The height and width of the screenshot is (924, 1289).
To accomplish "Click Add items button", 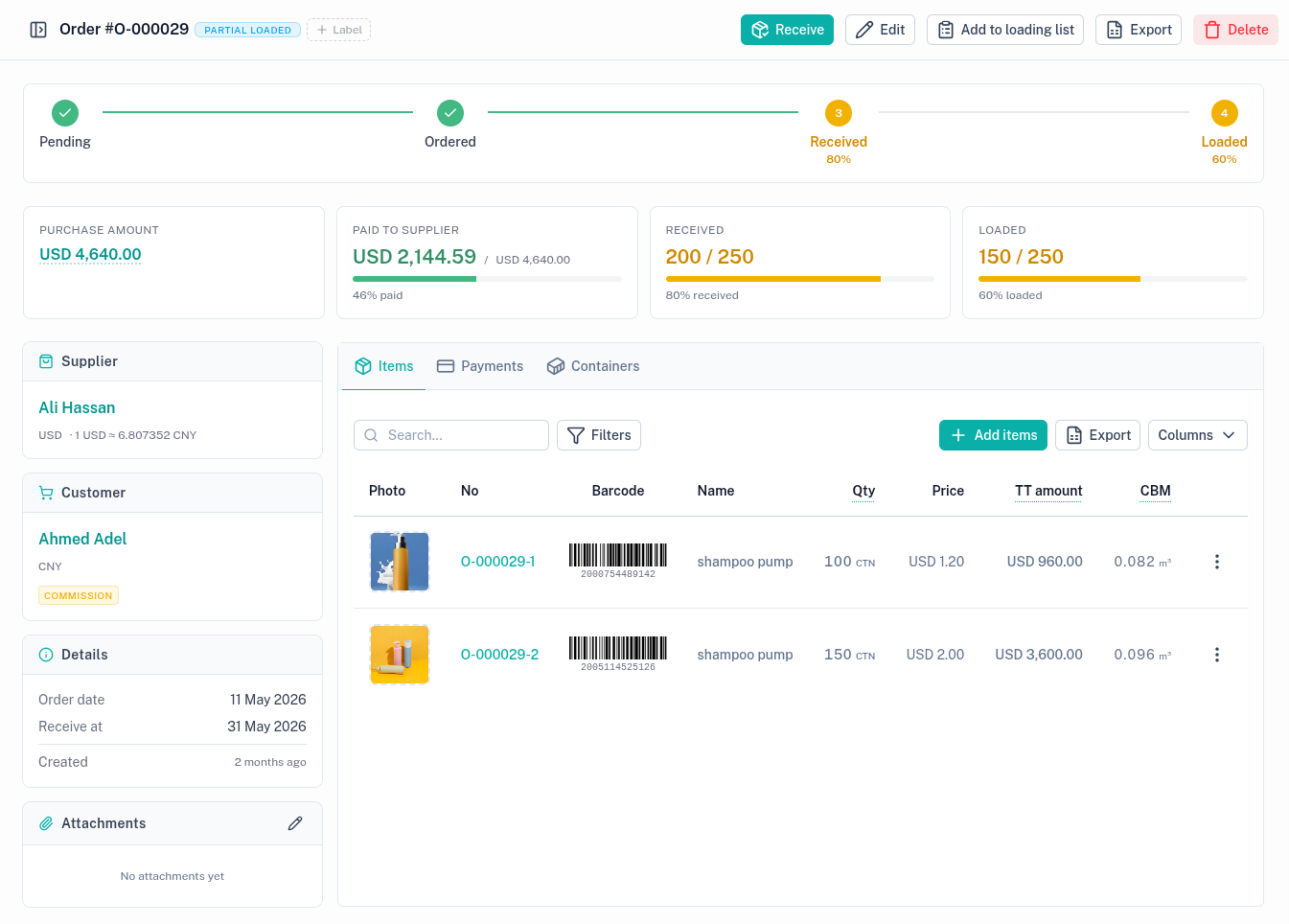I will 993,435.
